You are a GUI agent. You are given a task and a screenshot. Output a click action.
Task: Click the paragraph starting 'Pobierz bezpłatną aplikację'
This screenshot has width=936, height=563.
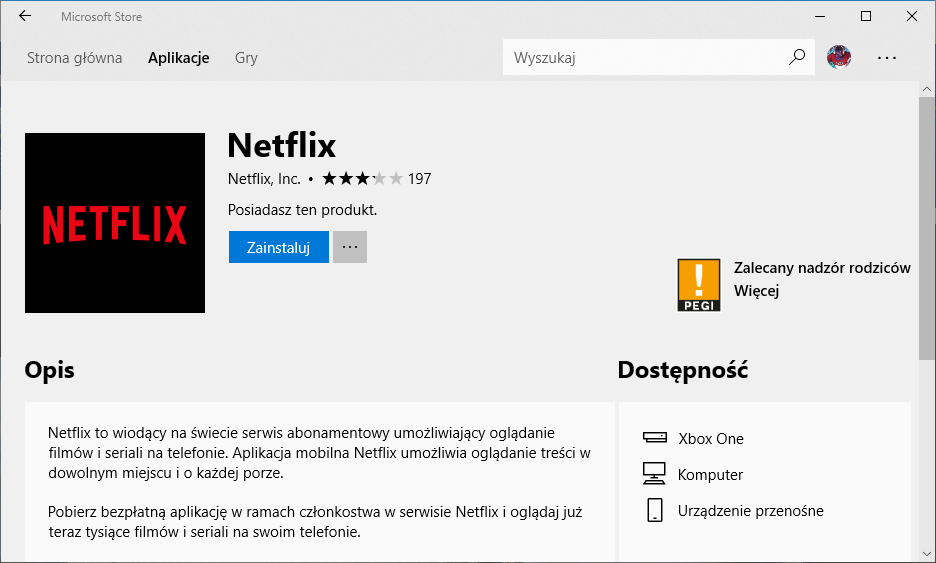pyautogui.click(x=315, y=522)
